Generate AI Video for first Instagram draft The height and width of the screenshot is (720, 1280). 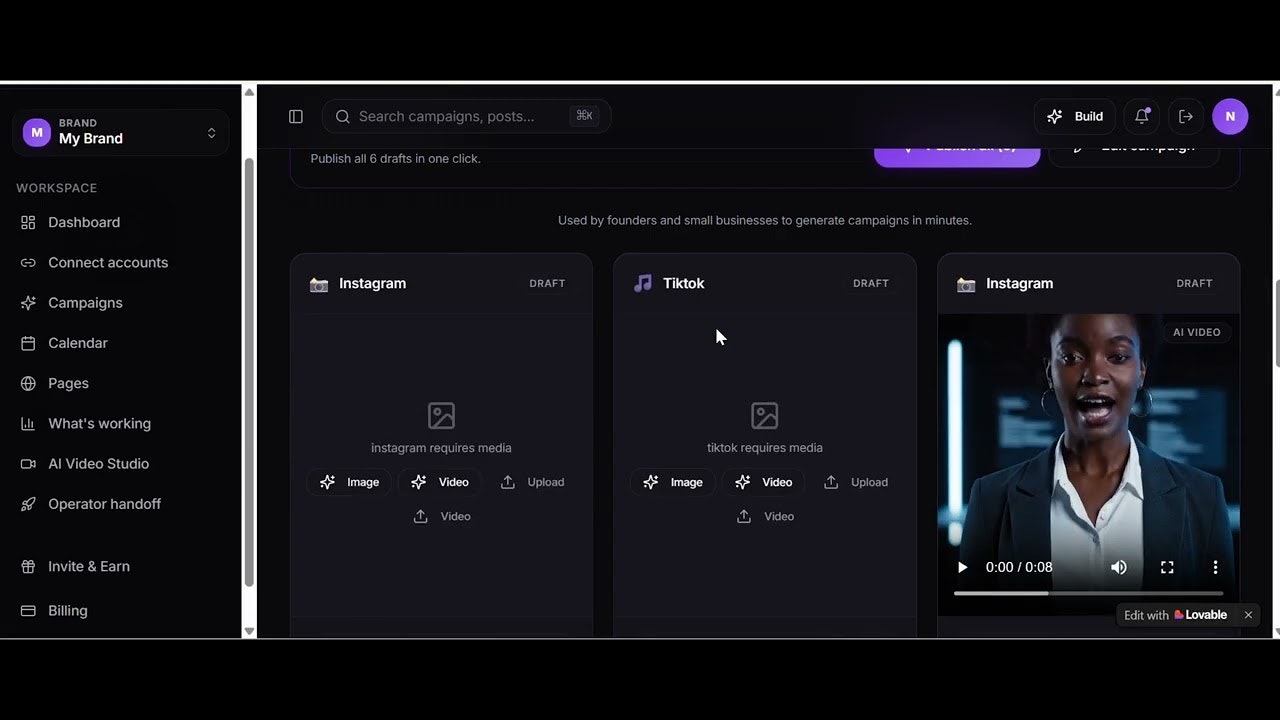point(440,482)
